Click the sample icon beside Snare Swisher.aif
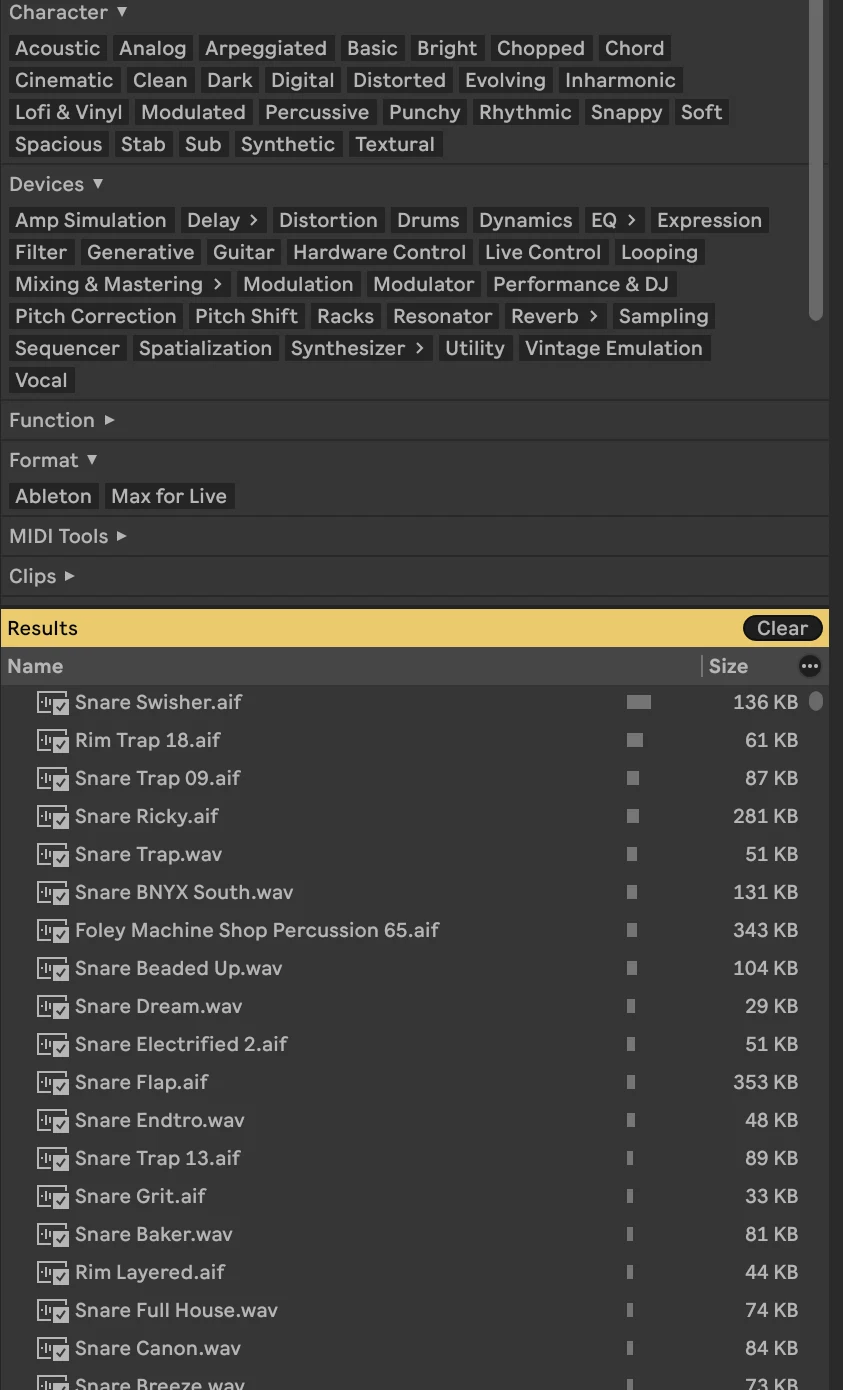The image size is (843, 1390). 52,702
